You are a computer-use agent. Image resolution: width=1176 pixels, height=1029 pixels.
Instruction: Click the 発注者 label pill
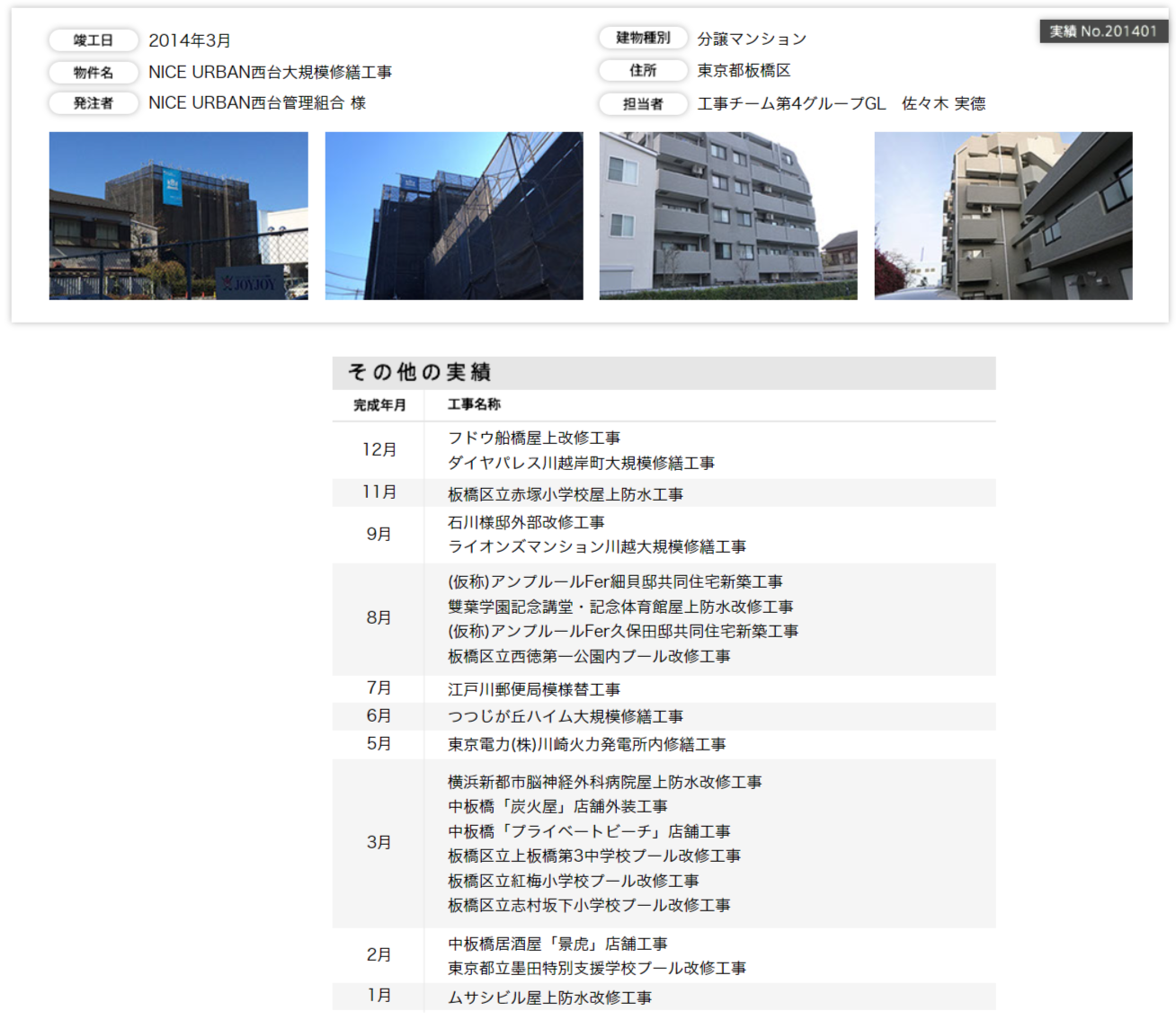[x=94, y=103]
